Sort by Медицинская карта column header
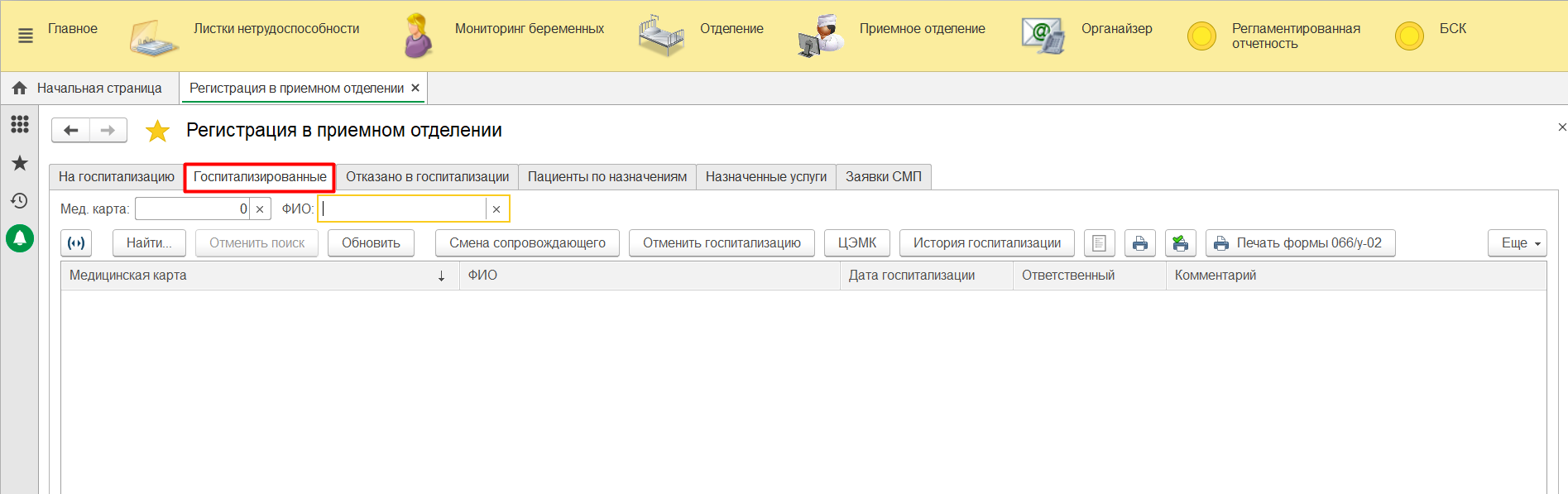This screenshot has width=1568, height=494. click(x=257, y=276)
